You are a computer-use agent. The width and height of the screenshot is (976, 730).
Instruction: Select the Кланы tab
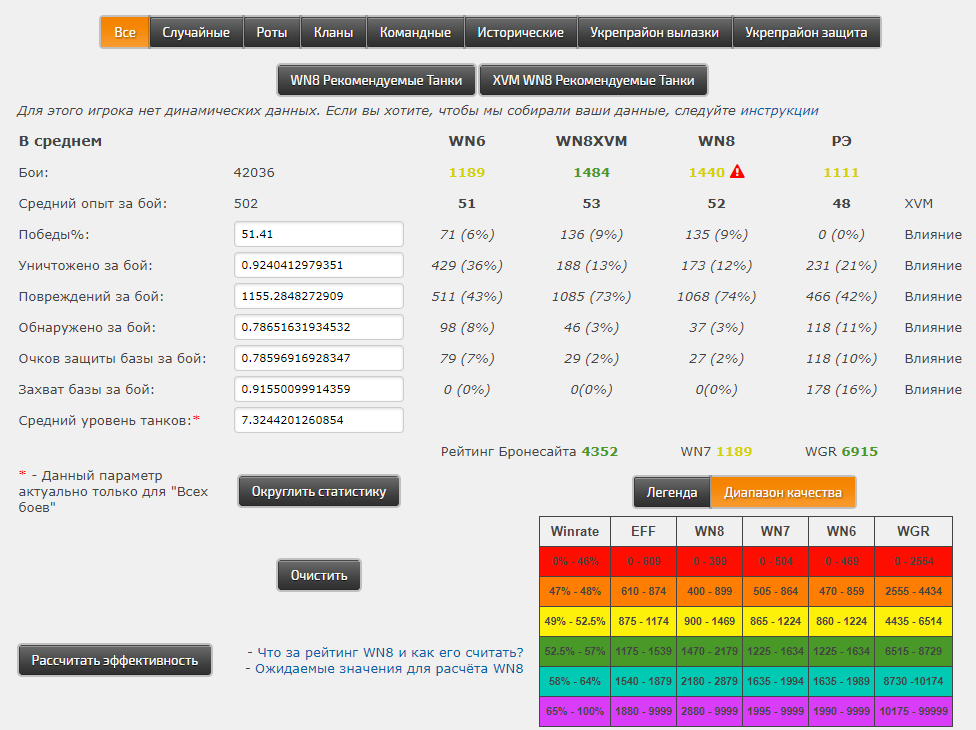[333, 33]
